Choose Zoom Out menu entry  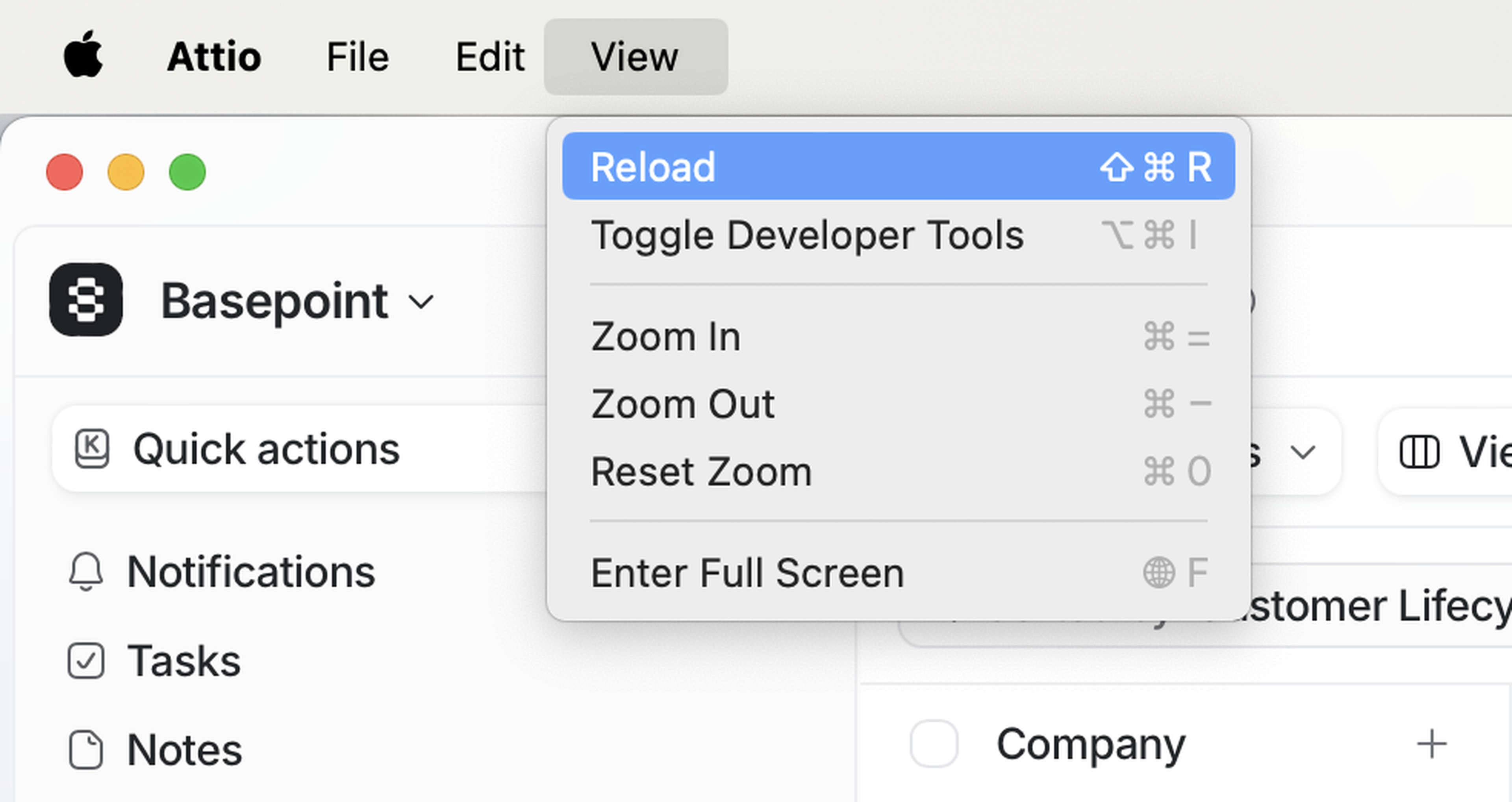click(x=683, y=404)
